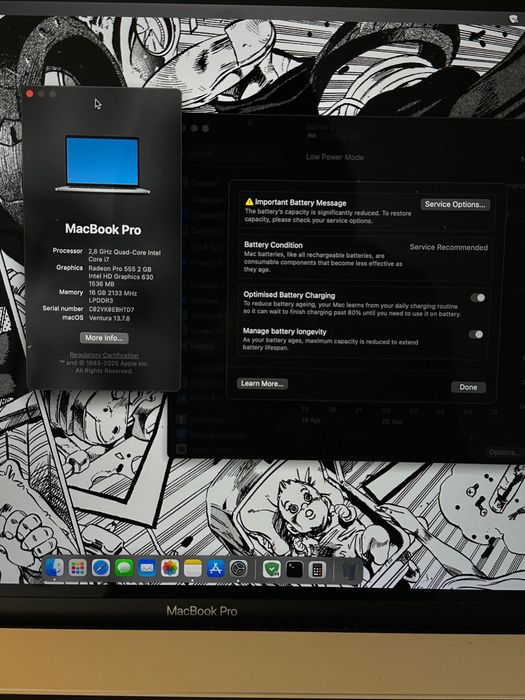Screen dimensions: 525x700
Task: Click the 'Important Battery Message' heading
Action: tap(300, 202)
